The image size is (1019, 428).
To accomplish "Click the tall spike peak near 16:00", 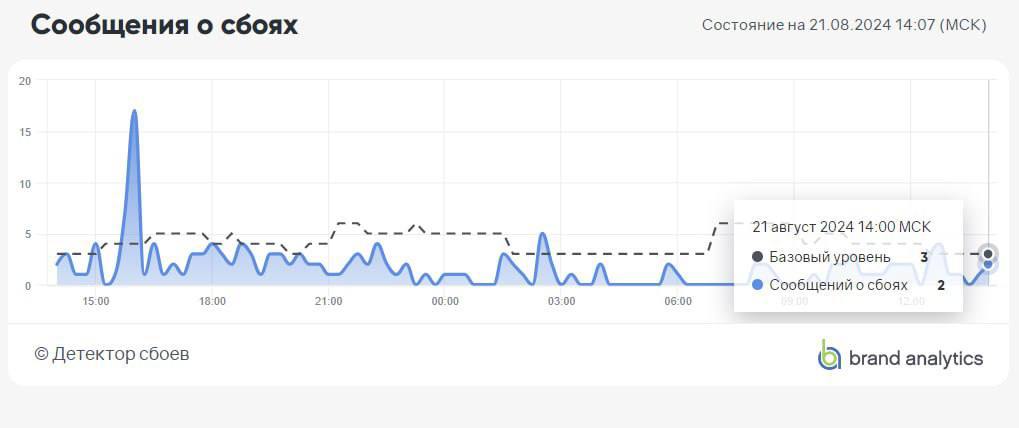I will point(134,112).
